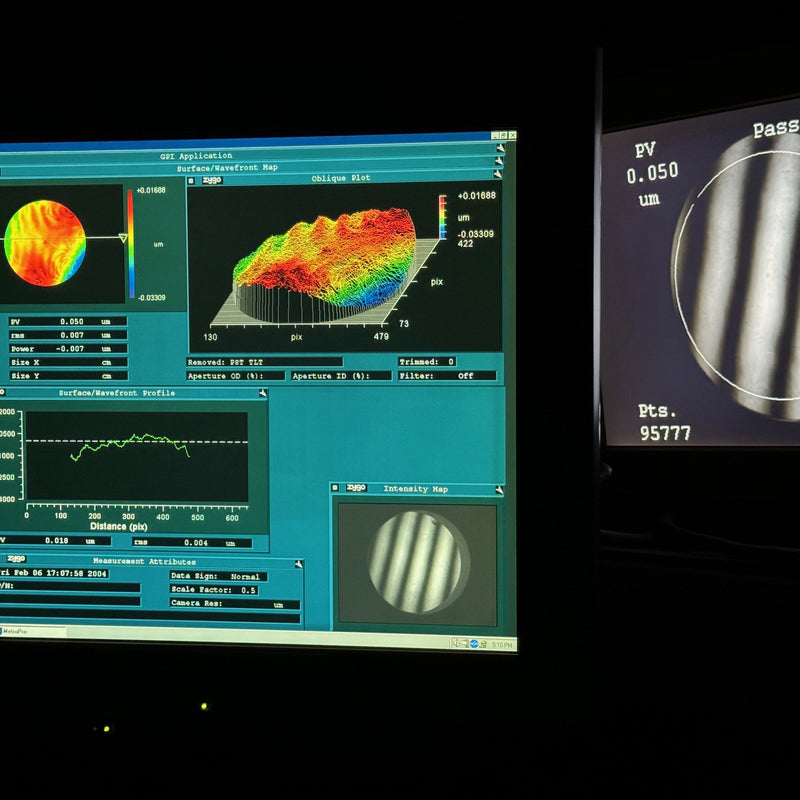Click Pts. 95777 readout on right monitor
Viewport: 800px width, 800px height.
pos(664,422)
